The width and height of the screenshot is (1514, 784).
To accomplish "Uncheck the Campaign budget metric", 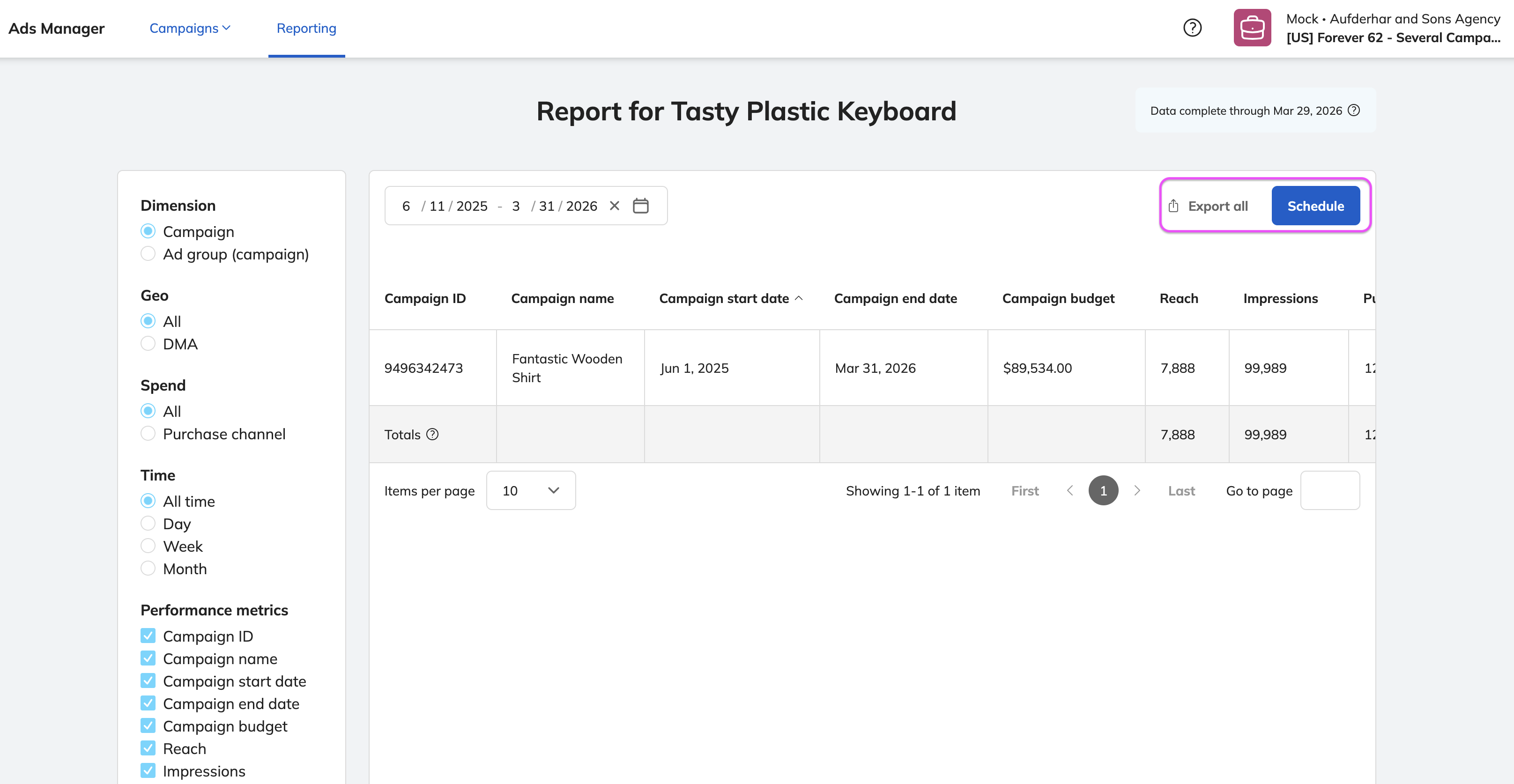I will click(x=148, y=726).
